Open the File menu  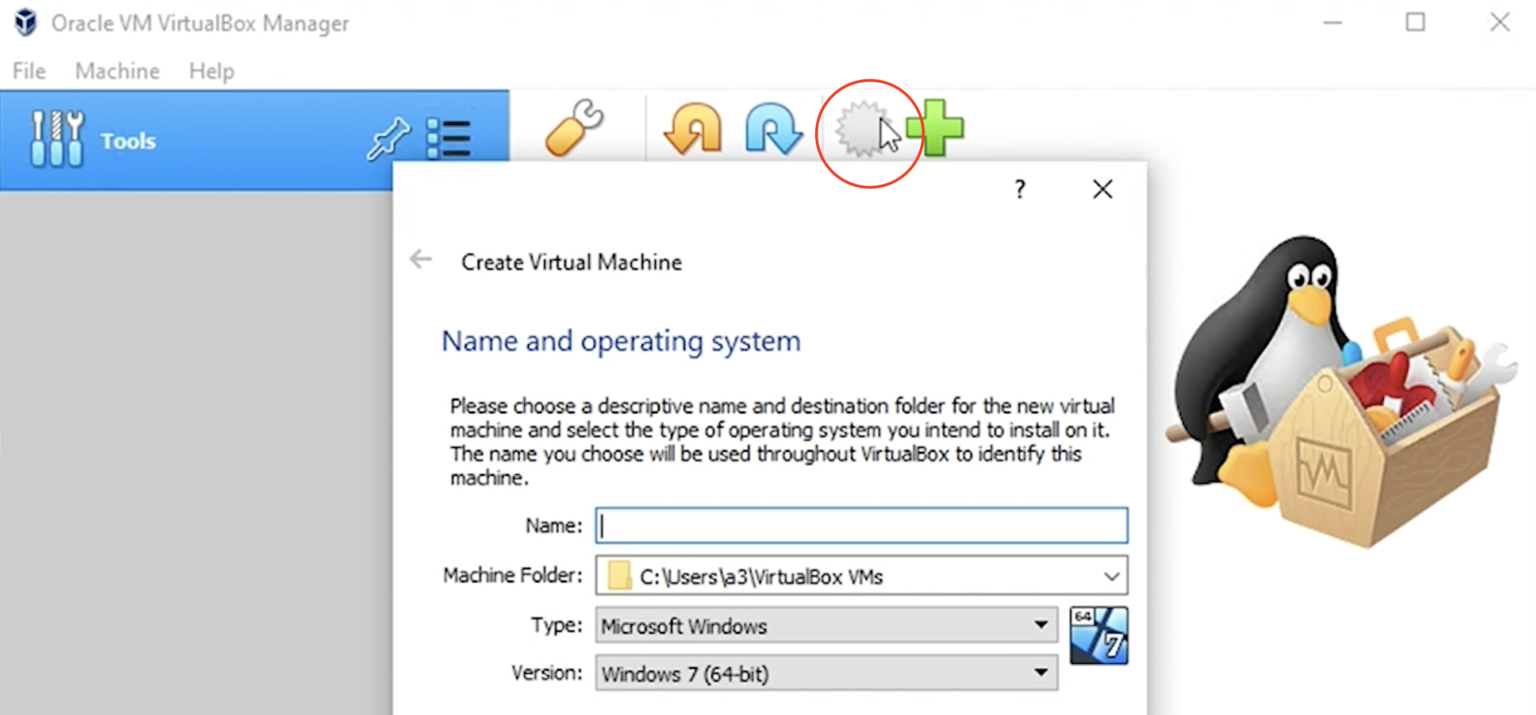28,70
